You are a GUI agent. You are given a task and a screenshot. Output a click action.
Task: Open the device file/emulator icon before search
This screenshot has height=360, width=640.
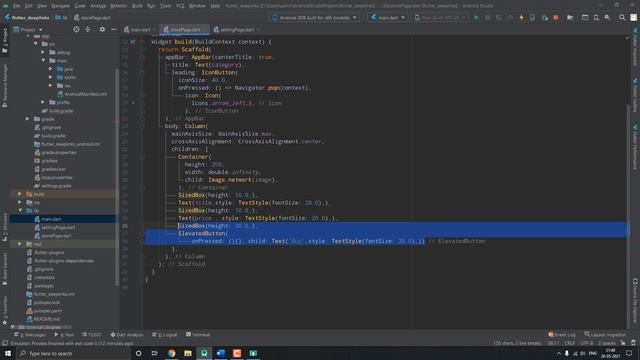point(585,18)
